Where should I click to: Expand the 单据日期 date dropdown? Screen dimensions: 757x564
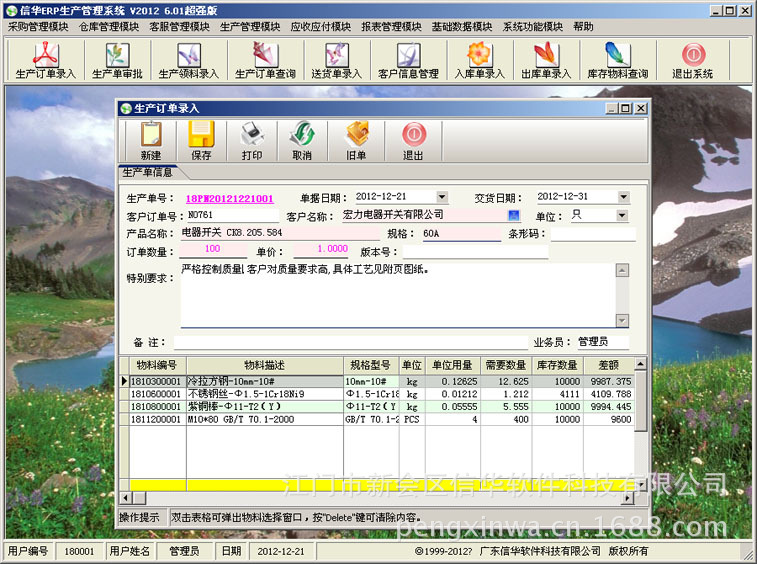tap(442, 197)
